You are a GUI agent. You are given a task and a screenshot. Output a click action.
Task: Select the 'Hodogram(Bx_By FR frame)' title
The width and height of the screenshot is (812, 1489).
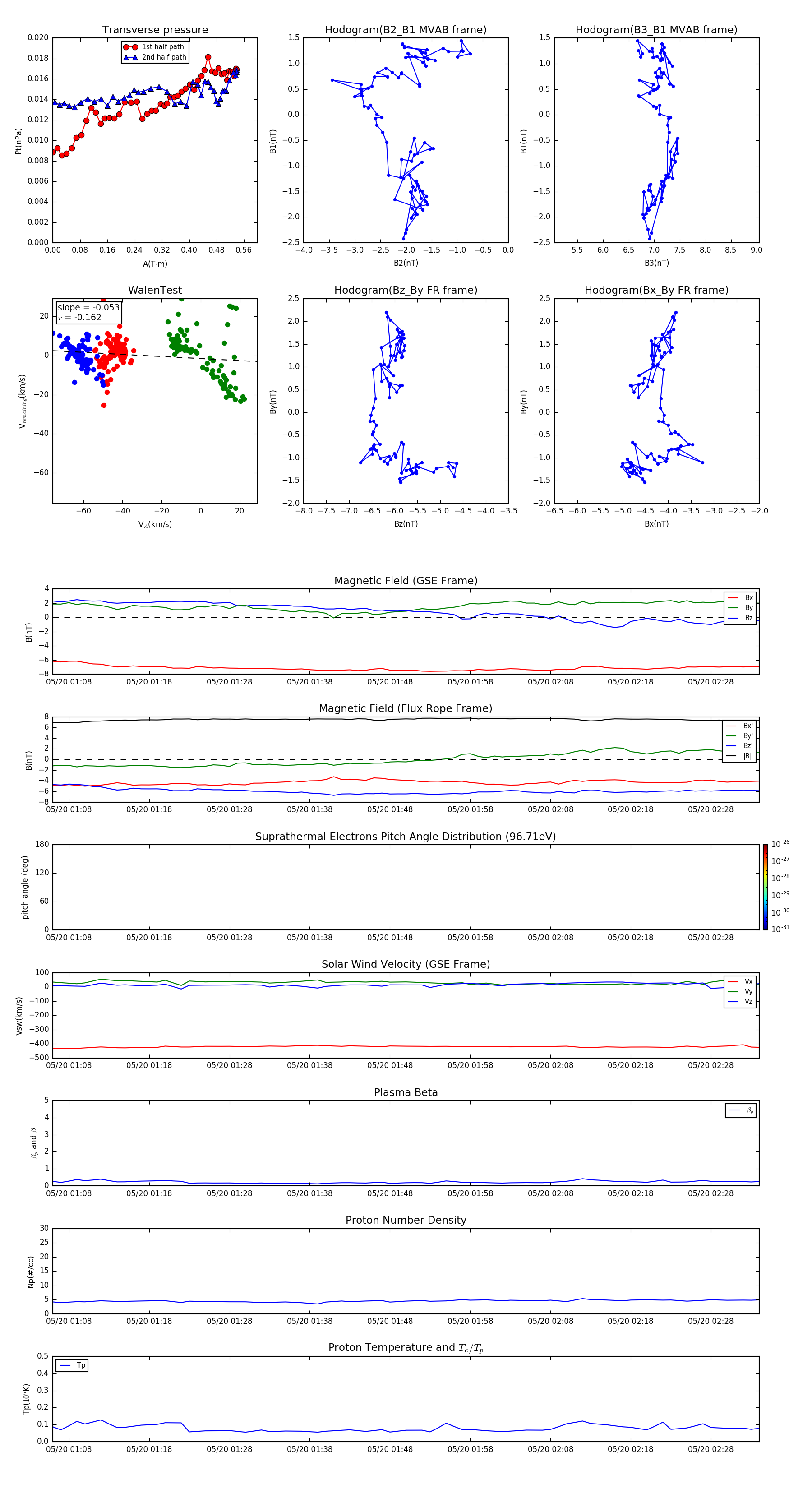coord(656,290)
